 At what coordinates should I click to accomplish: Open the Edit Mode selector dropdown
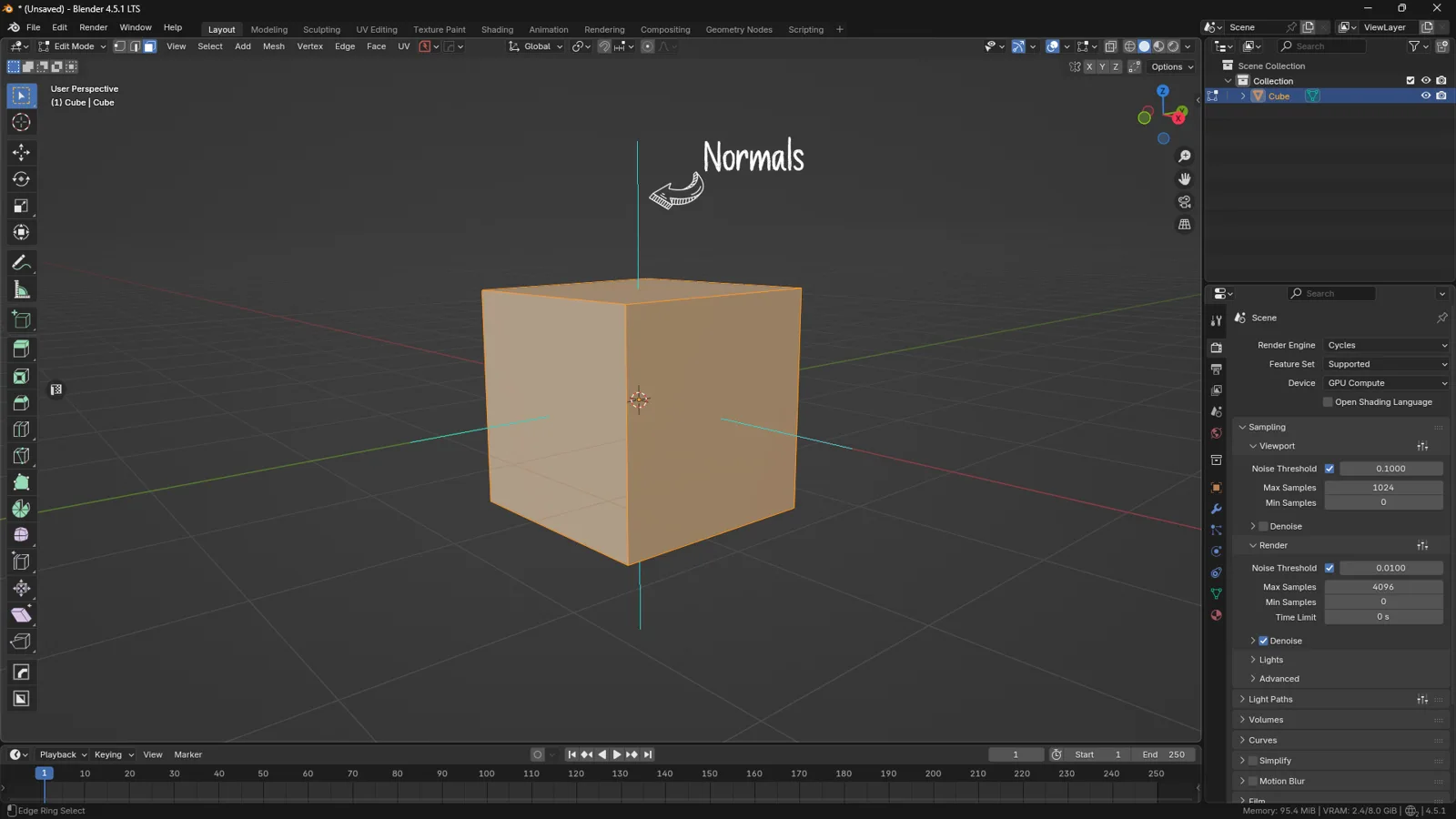(x=72, y=46)
